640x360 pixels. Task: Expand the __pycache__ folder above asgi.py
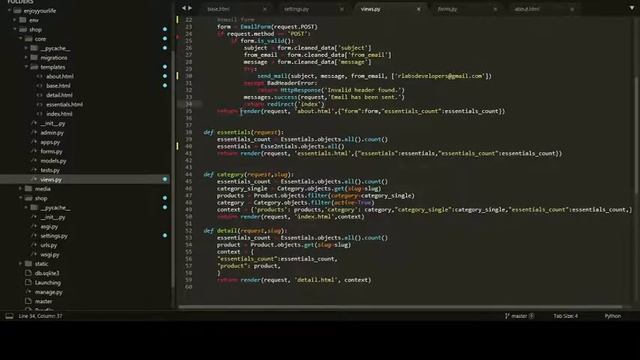pyautogui.click(x=26, y=207)
